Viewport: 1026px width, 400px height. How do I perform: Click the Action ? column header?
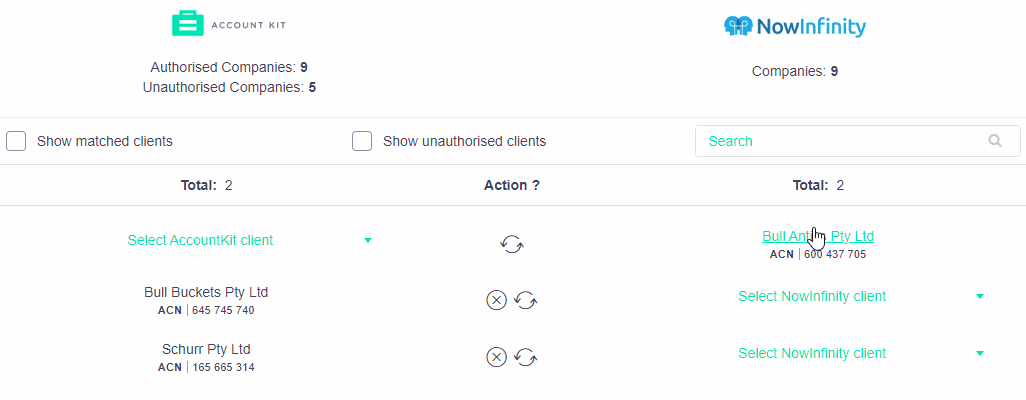[x=512, y=185]
